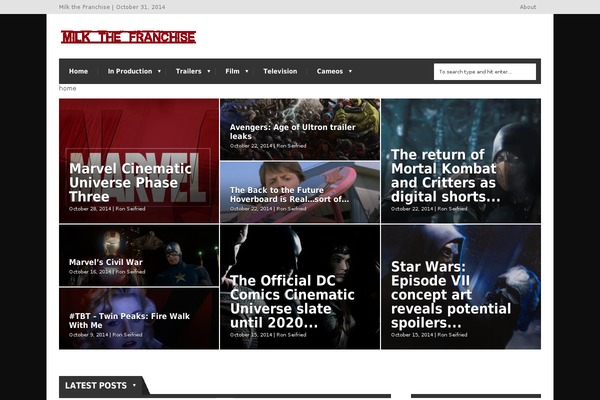Open the Cameos menu
Screen dimensions: 600x400
pyautogui.click(x=329, y=71)
